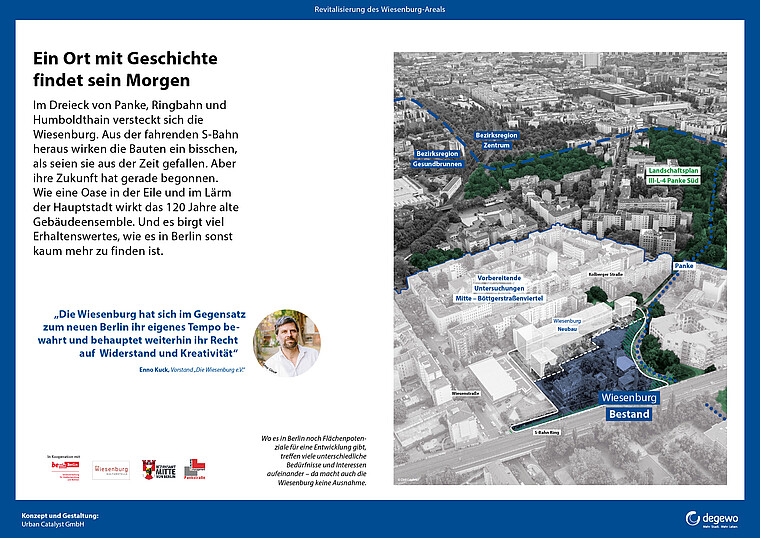This screenshot has height=538, width=760.
Task: Click the aerial map of the Wiesenburg area
Action: click(560, 268)
